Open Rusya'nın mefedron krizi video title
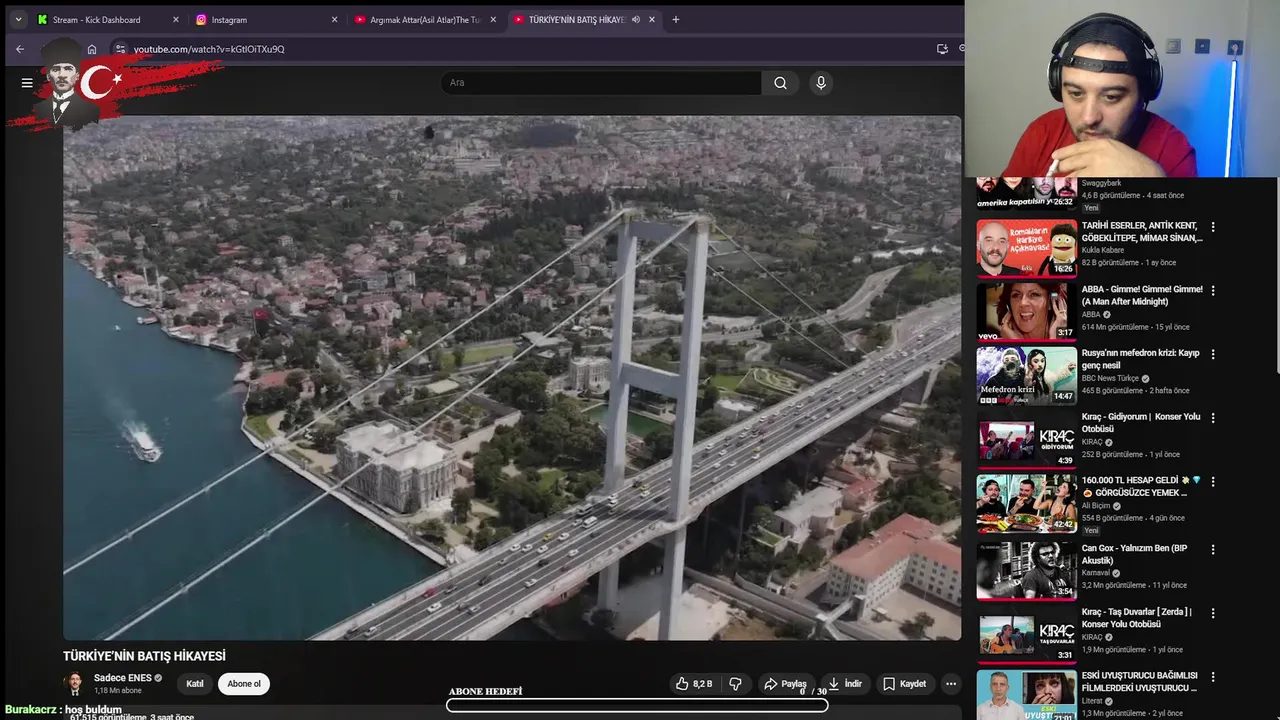The width and height of the screenshot is (1280, 720). tap(1141, 359)
